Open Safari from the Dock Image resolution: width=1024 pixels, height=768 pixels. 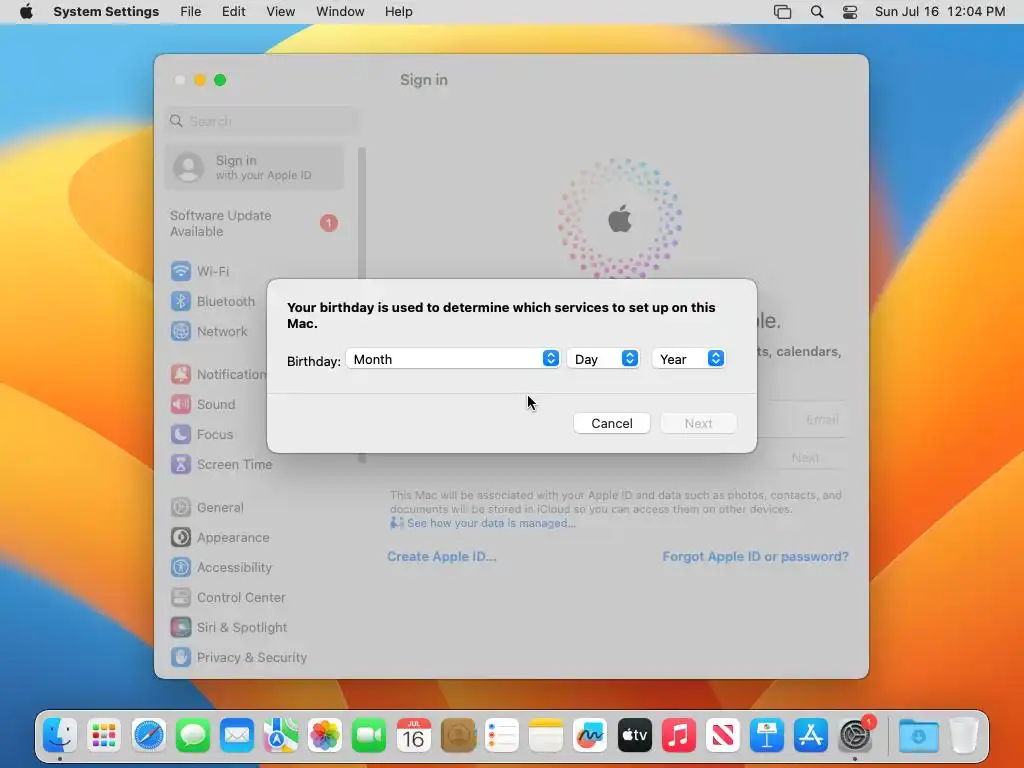coord(148,736)
